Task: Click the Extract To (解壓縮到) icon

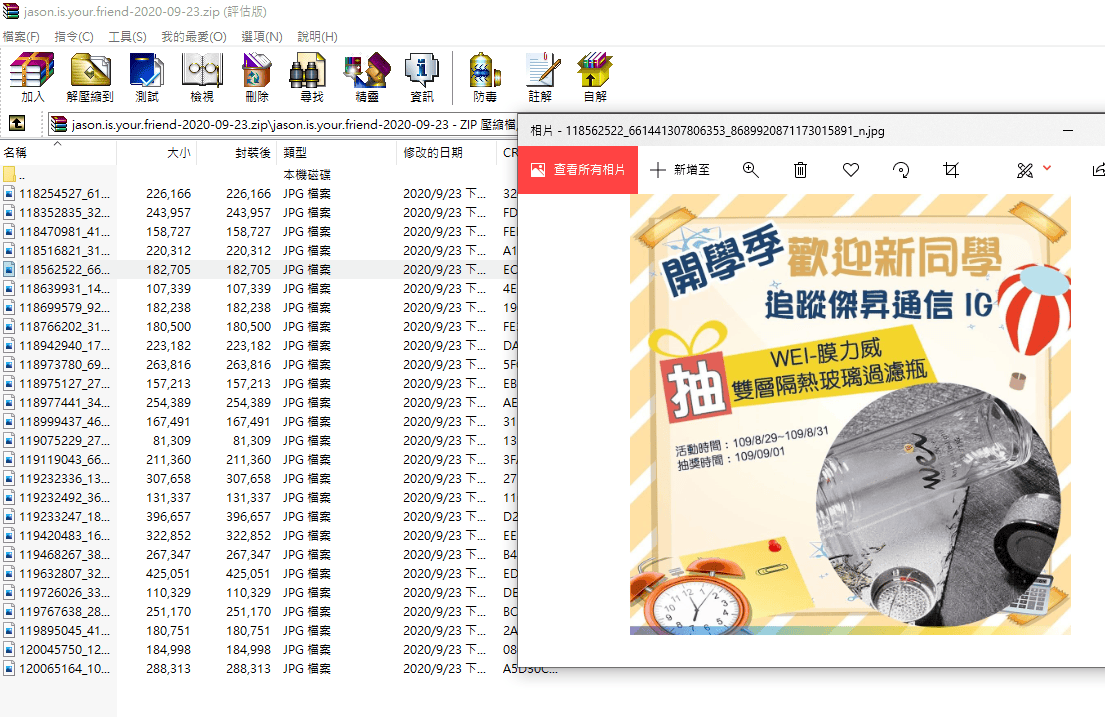Action: (90, 78)
